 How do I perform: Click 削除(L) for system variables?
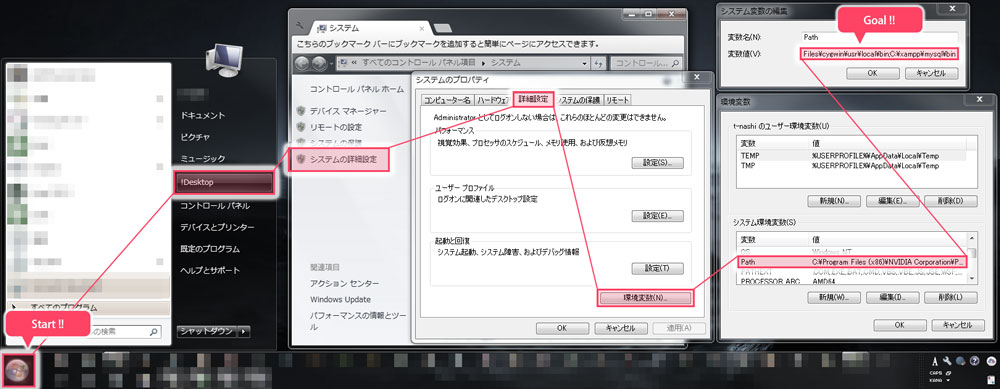952,297
